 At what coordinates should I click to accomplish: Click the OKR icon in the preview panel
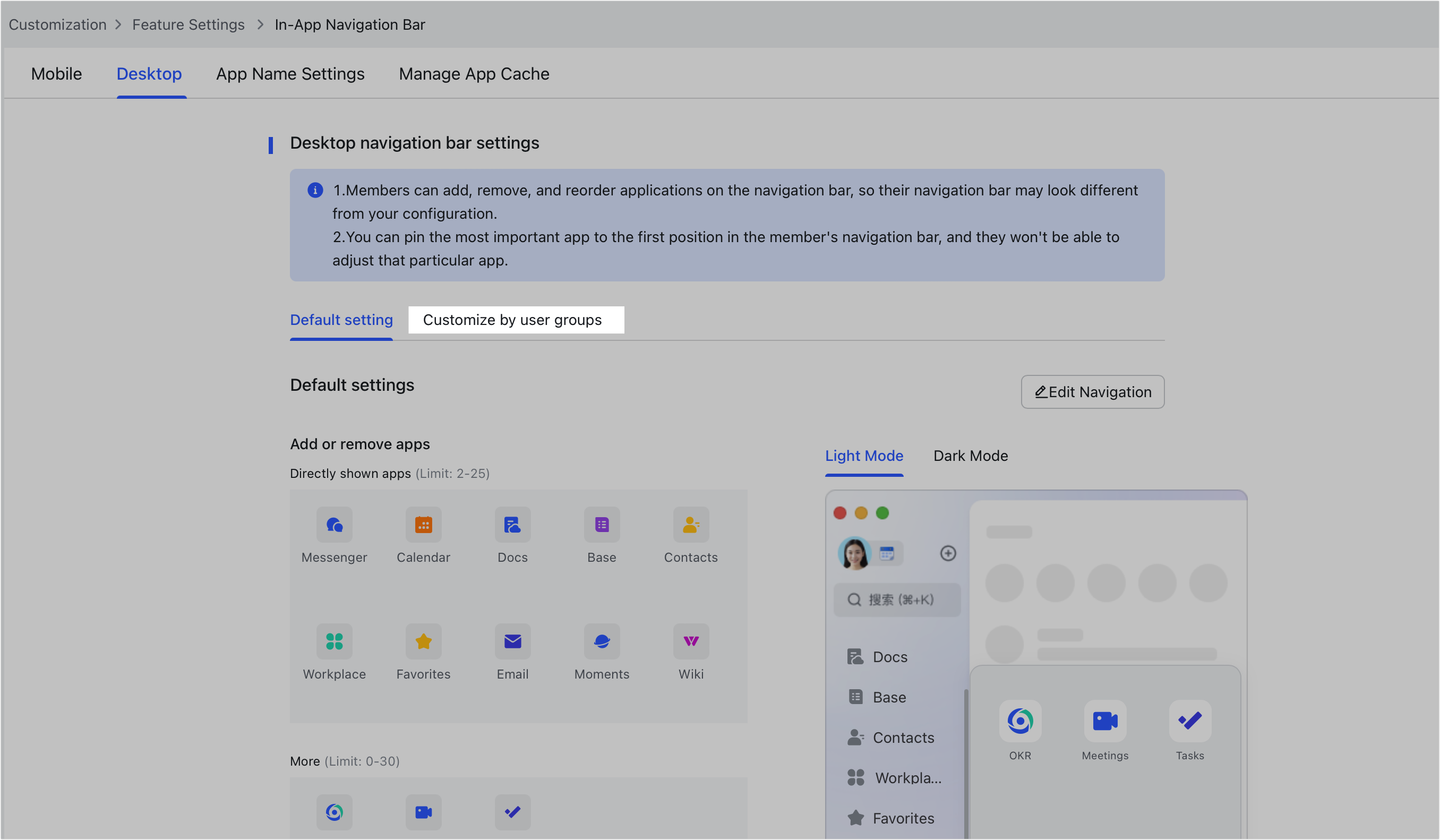coord(1020,721)
